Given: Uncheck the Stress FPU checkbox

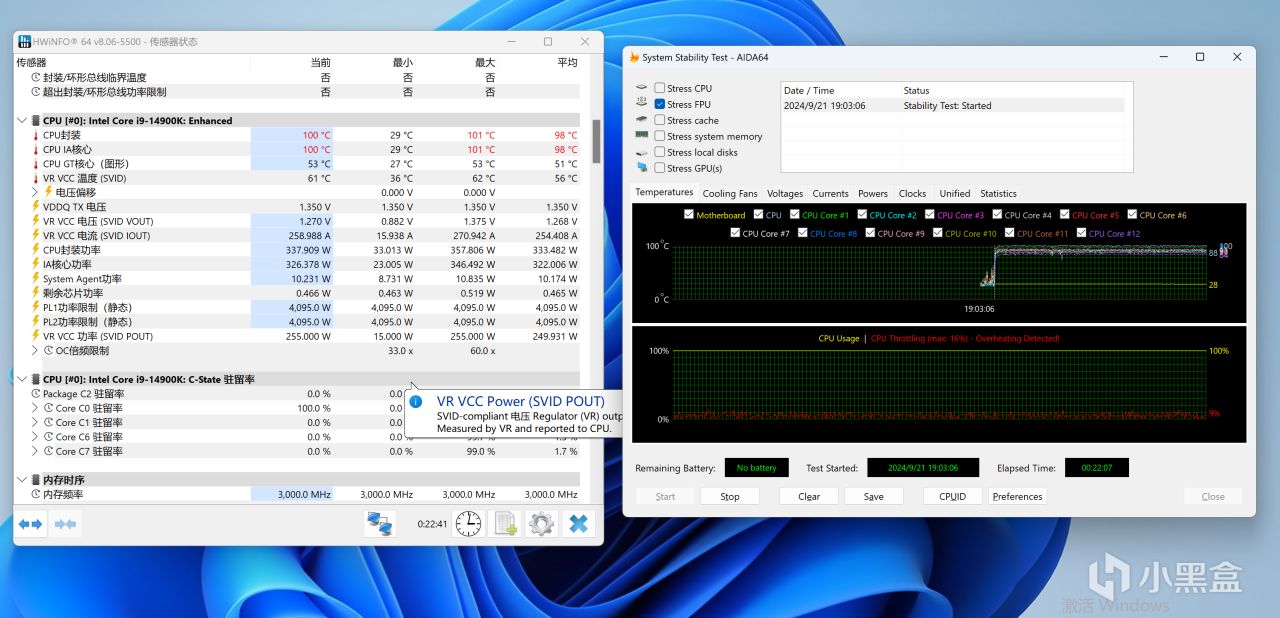Looking at the screenshot, I should pyautogui.click(x=660, y=104).
